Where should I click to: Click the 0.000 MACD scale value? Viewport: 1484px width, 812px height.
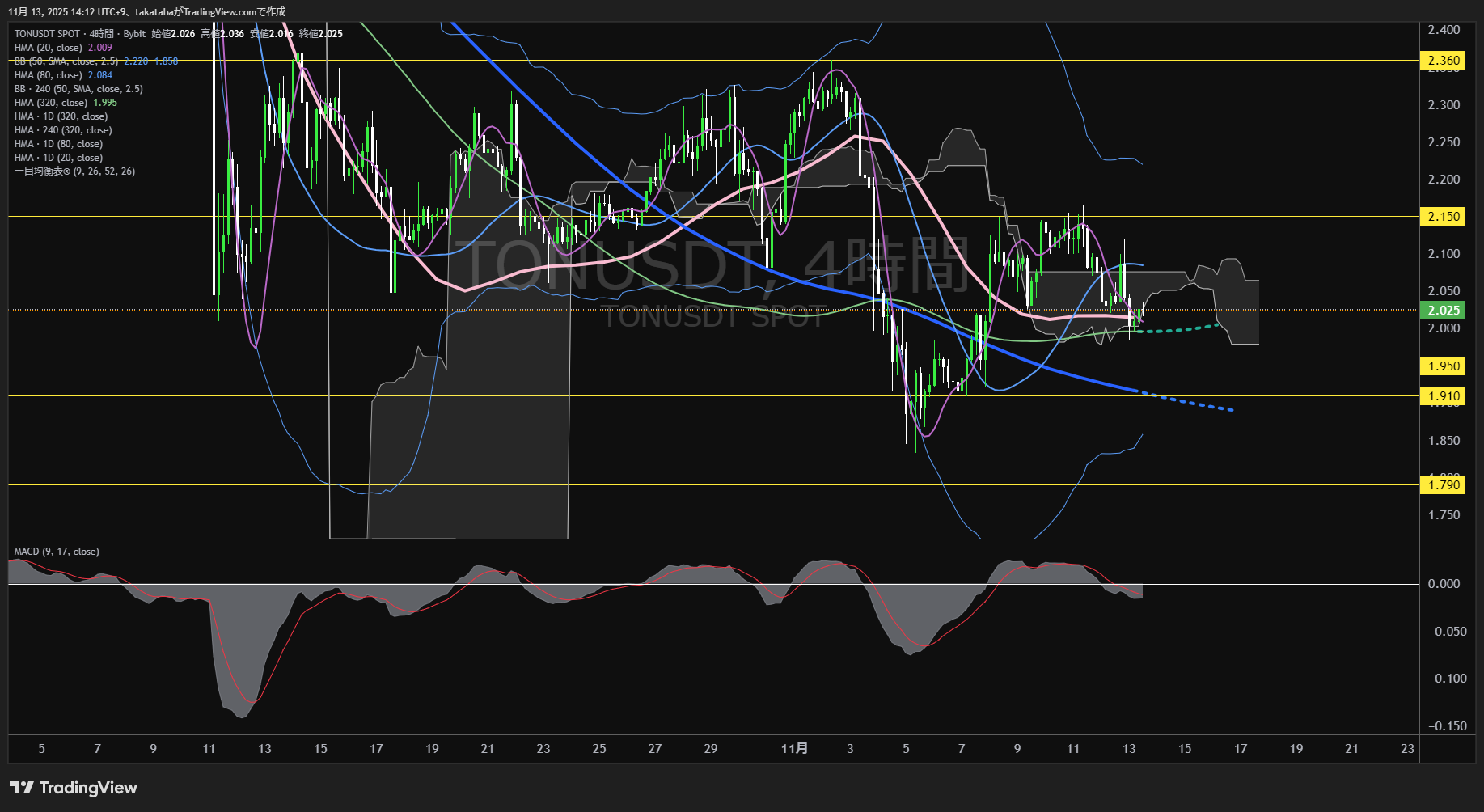pyautogui.click(x=1443, y=584)
